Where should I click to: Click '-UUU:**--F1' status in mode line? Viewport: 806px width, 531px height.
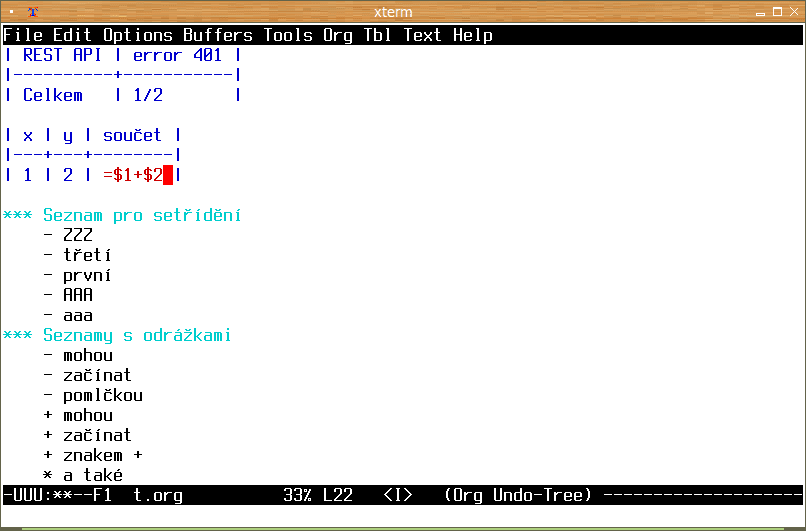[58, 496]
